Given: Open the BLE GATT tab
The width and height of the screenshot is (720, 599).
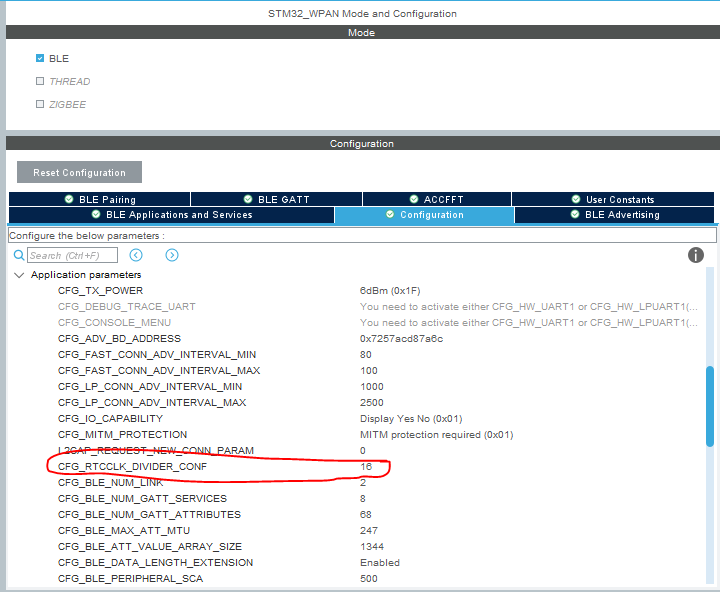Looking at the screenshot, I should [276, 199].
